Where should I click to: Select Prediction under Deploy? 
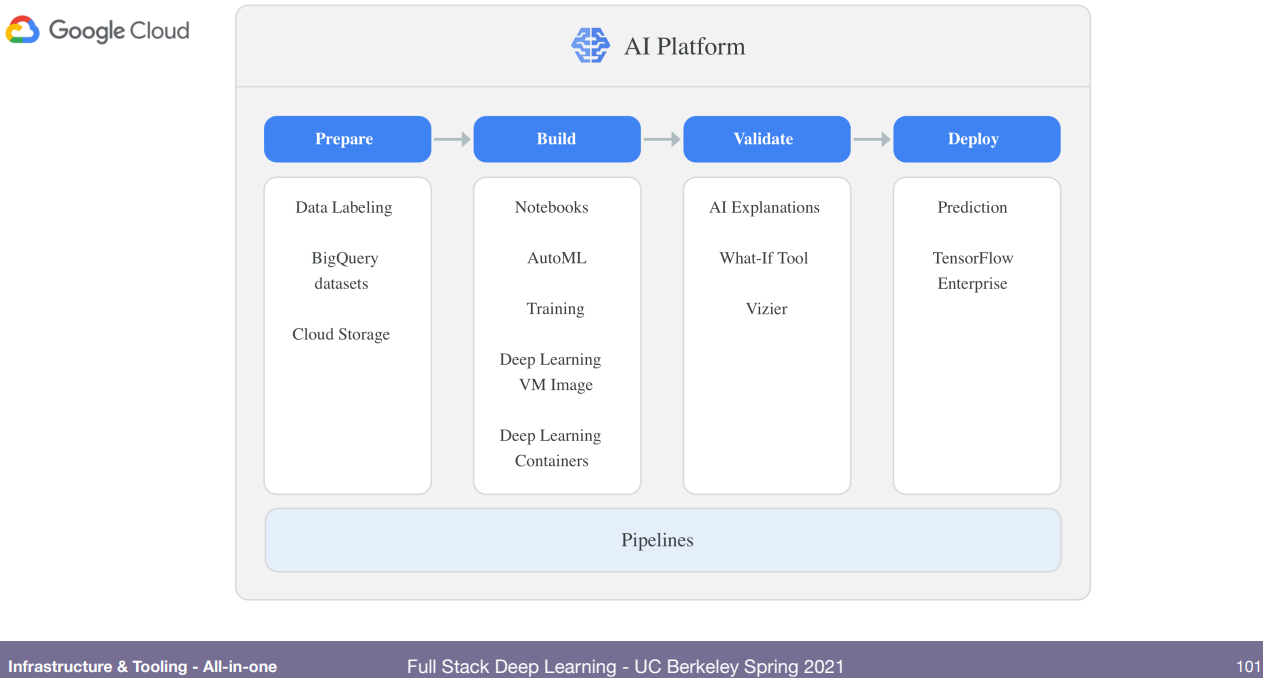pyautogui.click(x=972, y=208)
